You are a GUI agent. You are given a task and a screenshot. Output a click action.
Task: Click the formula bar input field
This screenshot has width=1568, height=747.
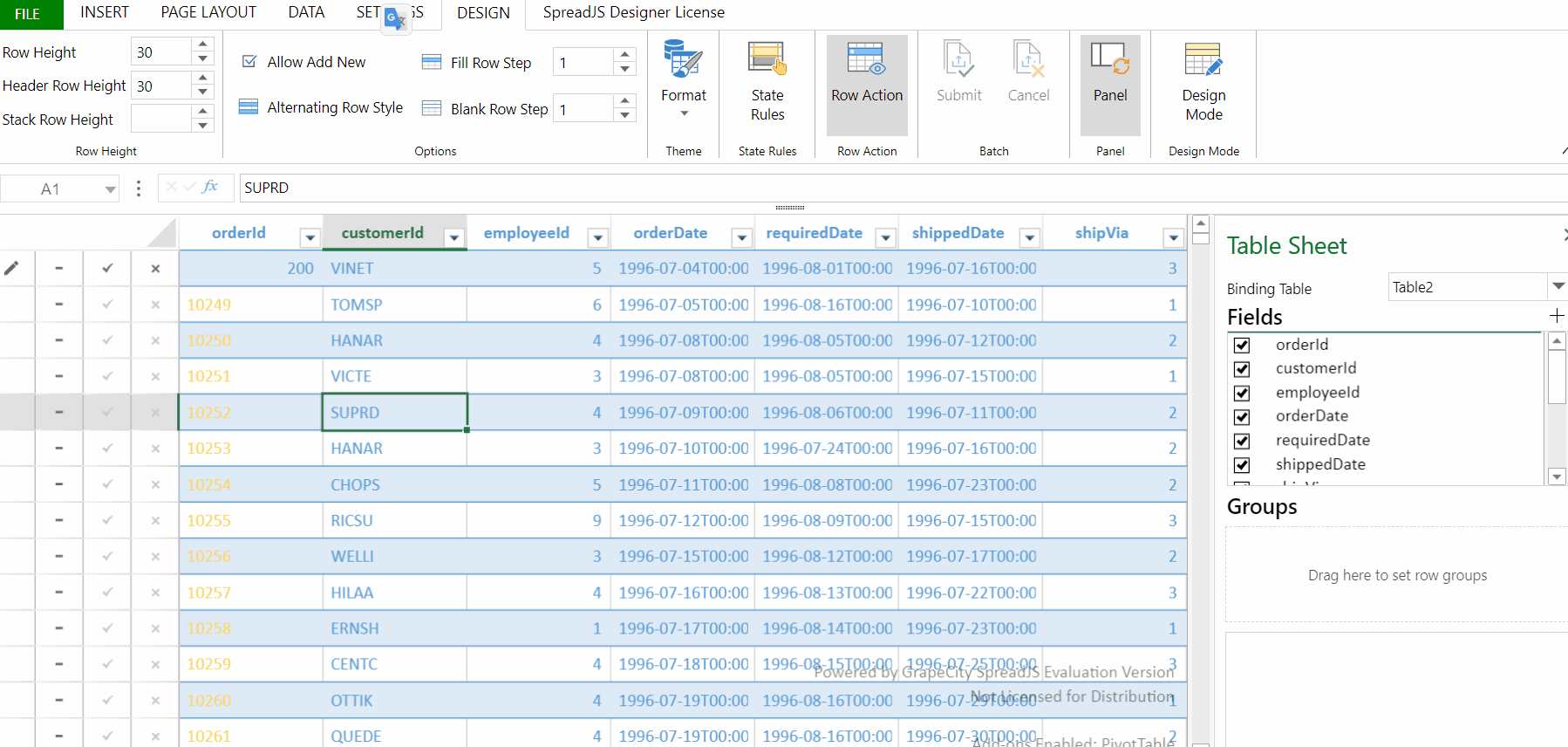[872, 188]
